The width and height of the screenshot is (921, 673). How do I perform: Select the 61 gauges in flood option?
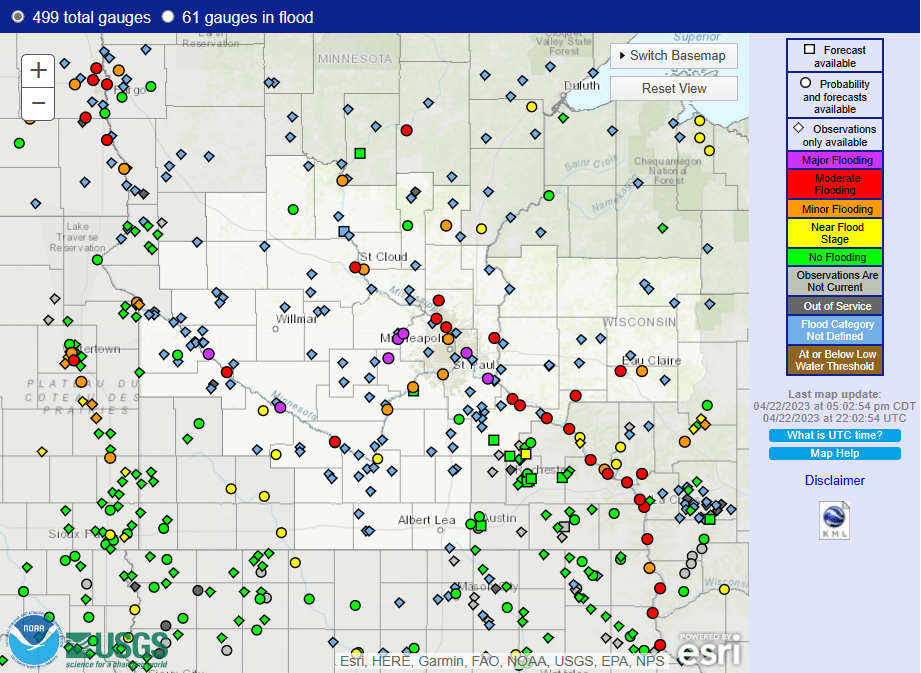coord(168,17)
